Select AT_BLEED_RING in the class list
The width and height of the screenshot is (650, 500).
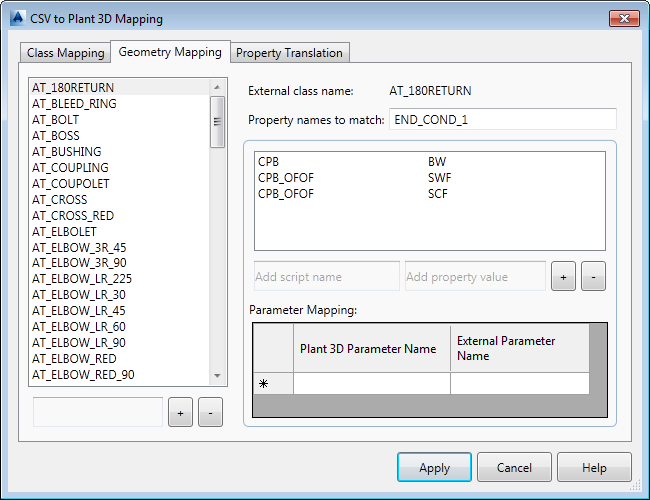coord(120,104)
